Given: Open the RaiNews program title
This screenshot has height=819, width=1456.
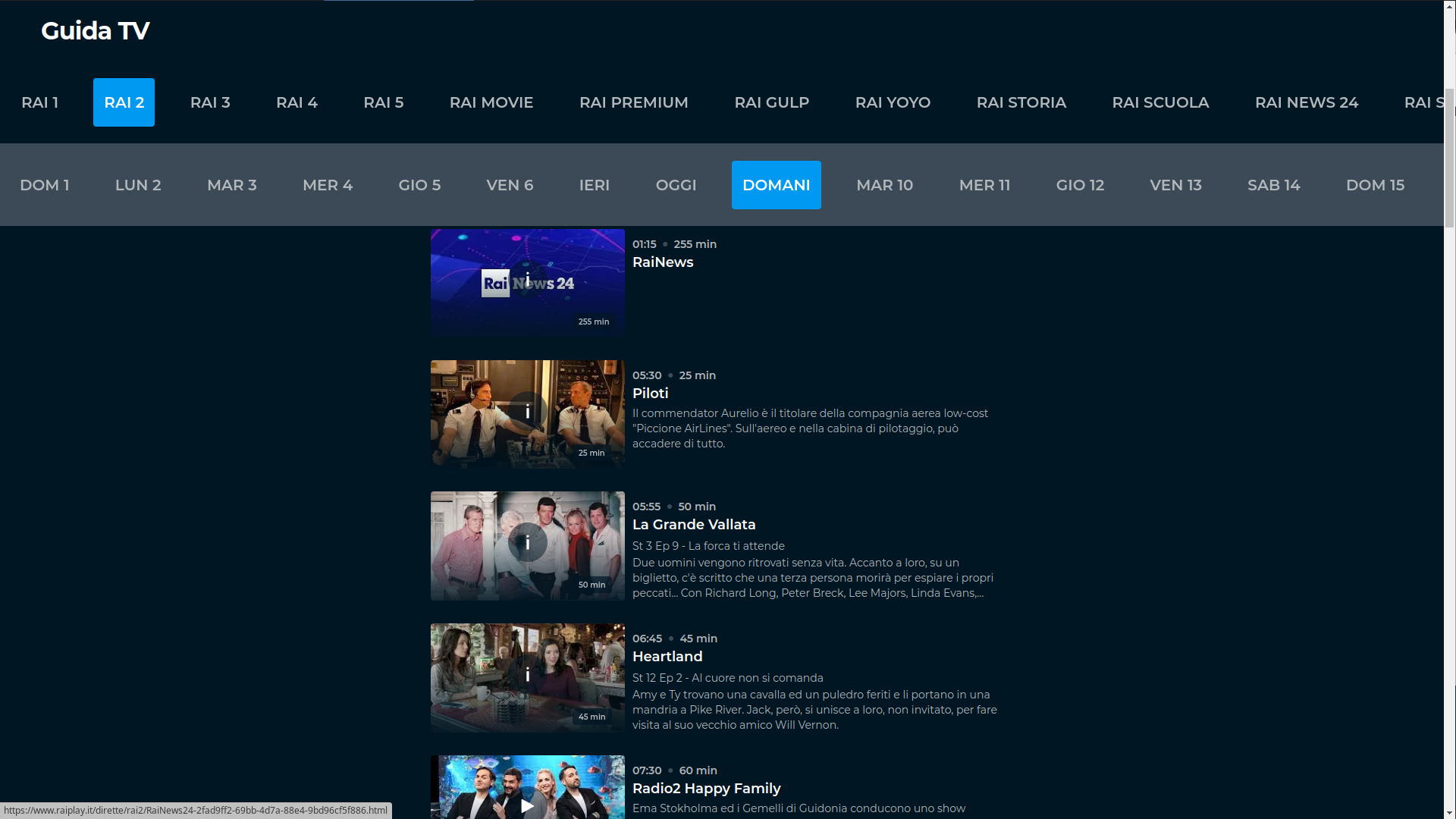Looking at the screenshot, I should coord(663,262).
